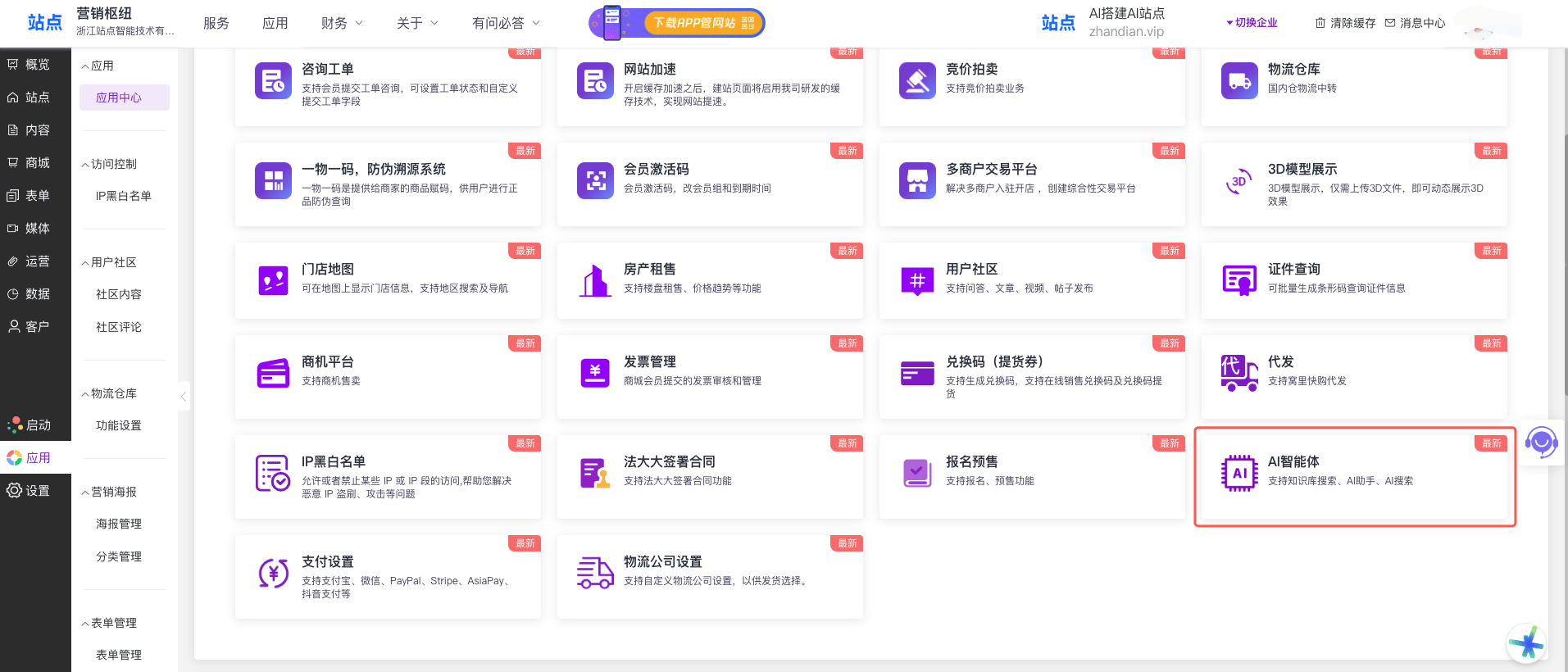Click the 下载APP管网站 banner

tap(677, 23)
